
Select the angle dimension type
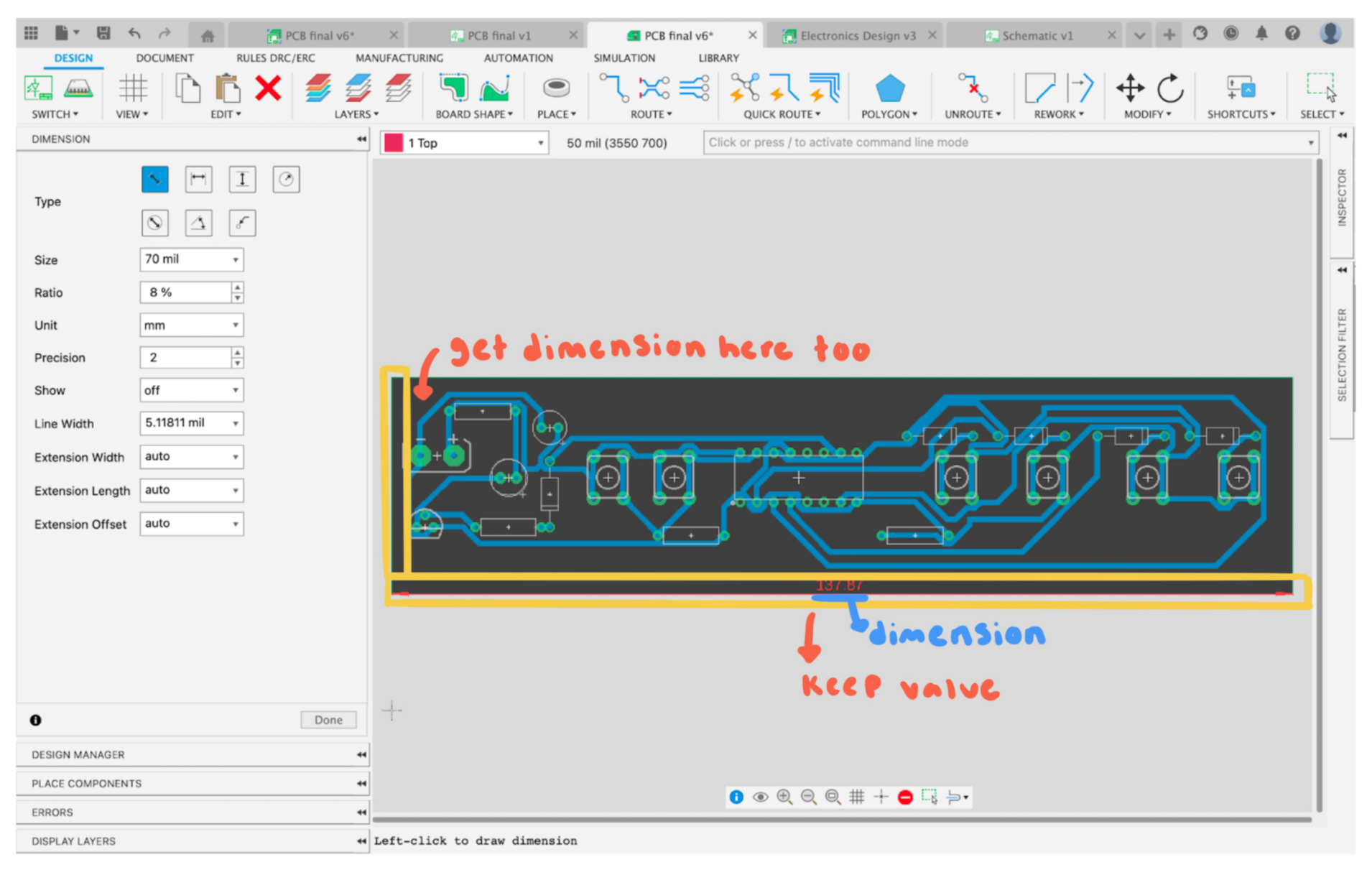198,223
